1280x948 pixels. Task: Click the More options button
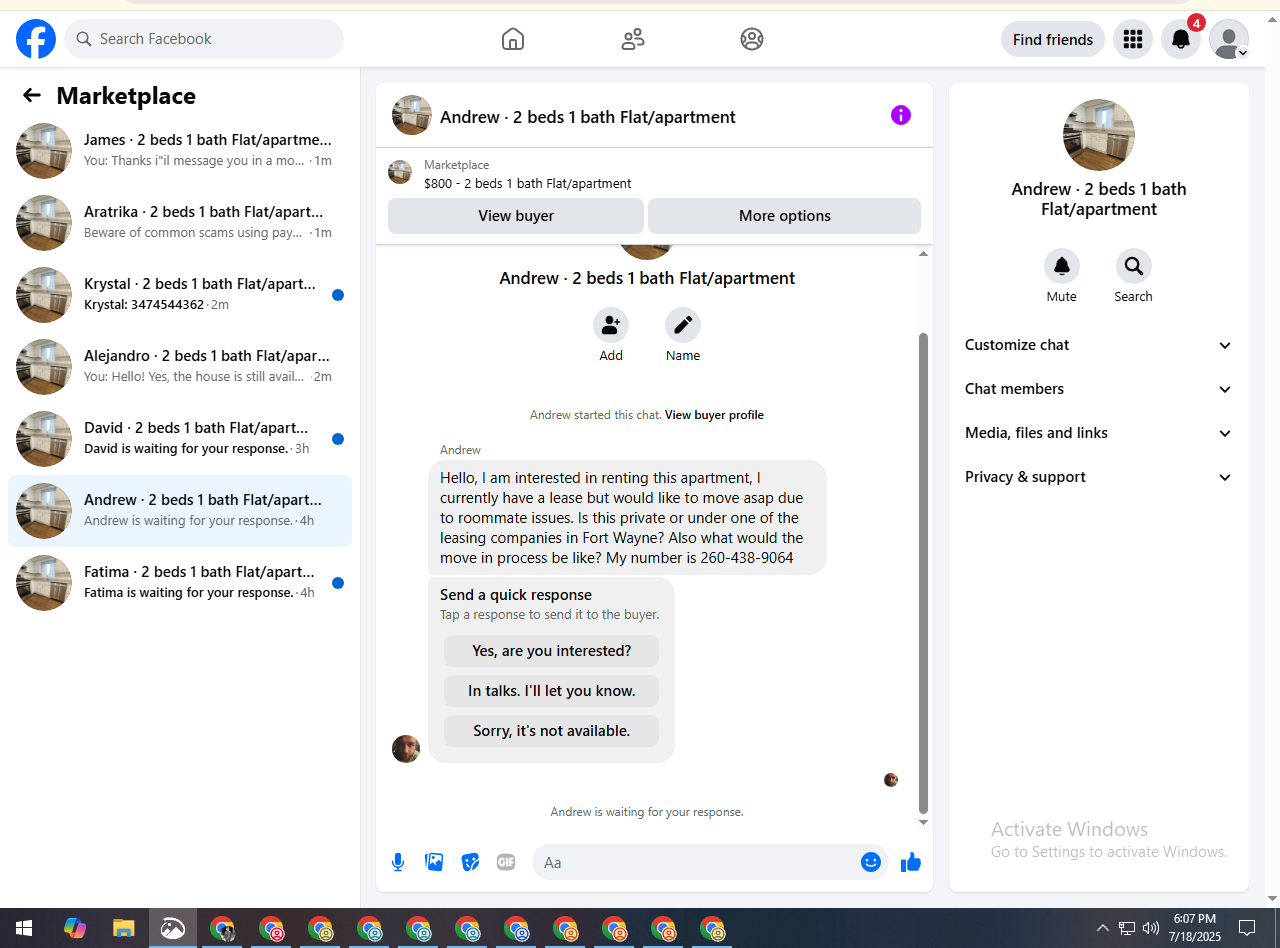(784, 216)
